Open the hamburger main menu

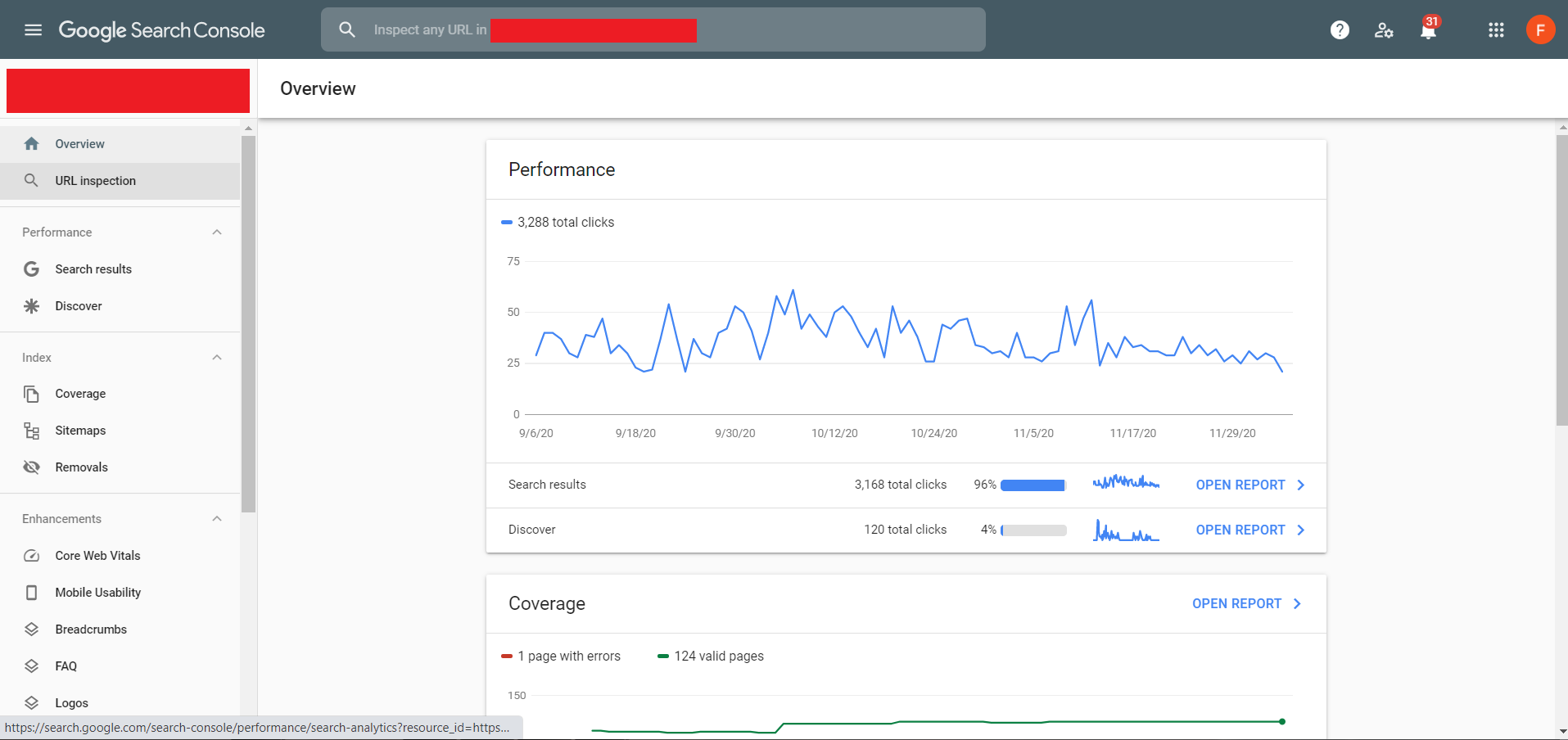33,30
